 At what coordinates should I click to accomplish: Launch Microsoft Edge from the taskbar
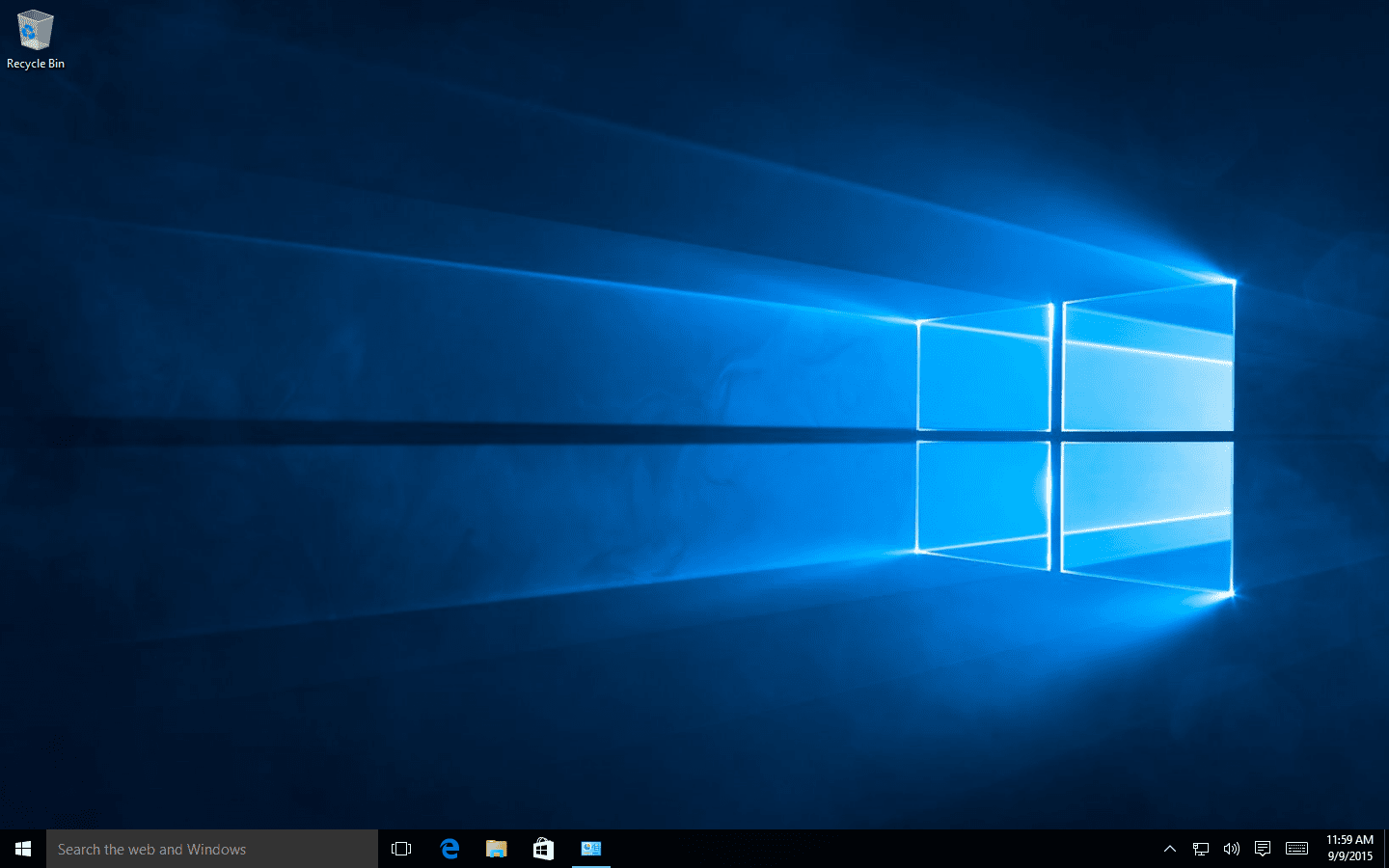coord(449,849)
